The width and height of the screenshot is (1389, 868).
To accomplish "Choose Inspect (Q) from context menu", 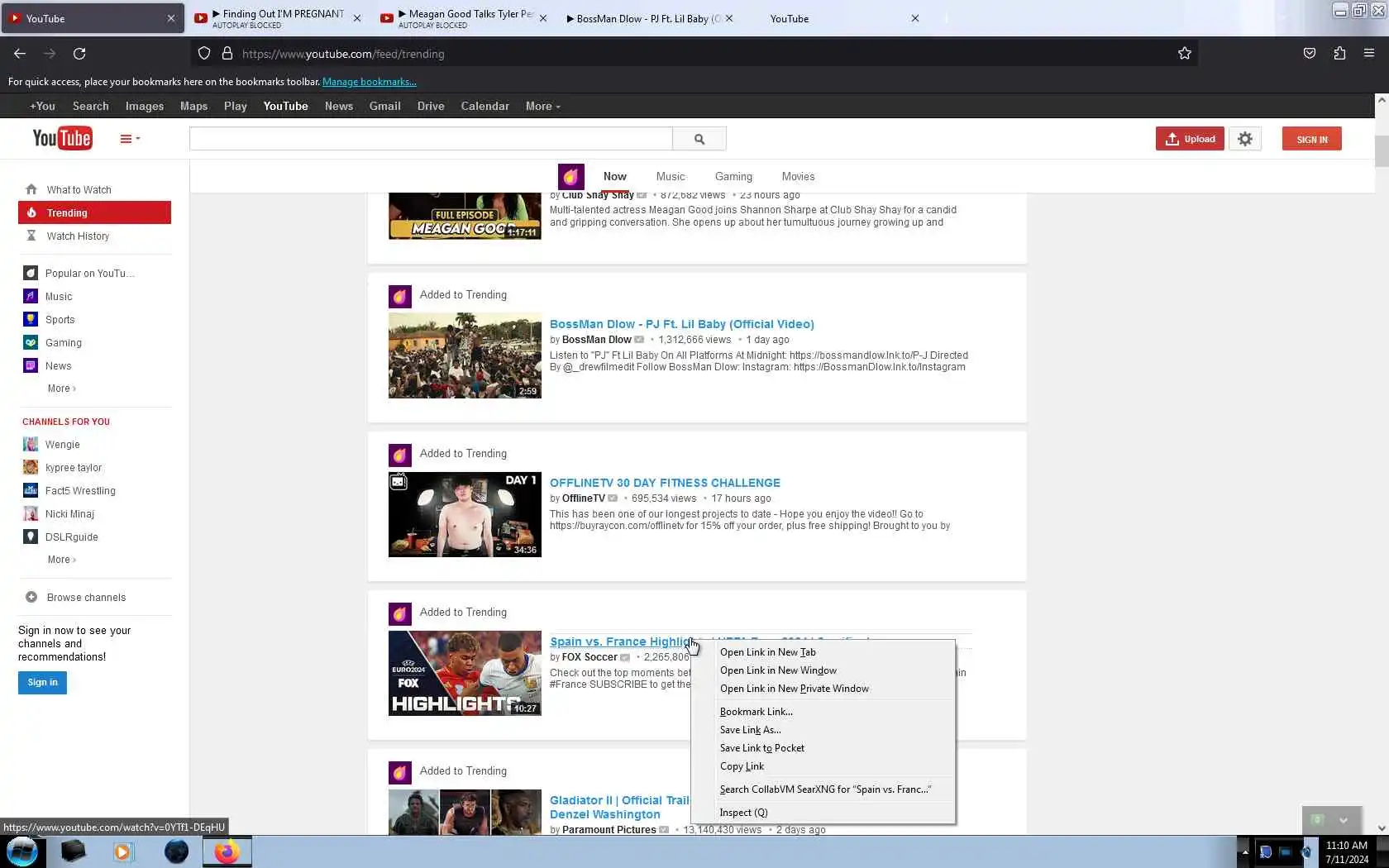I will coord(823,813).
